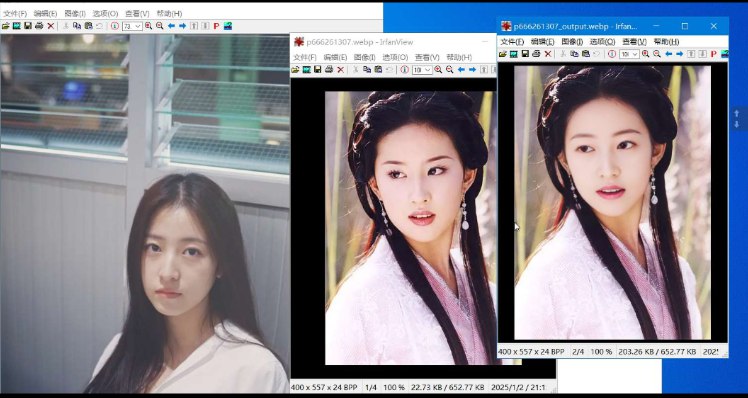This screenshot has height=398, width=748.
Task: Open 文件(F) menu in left window
Action: point(15,14)
